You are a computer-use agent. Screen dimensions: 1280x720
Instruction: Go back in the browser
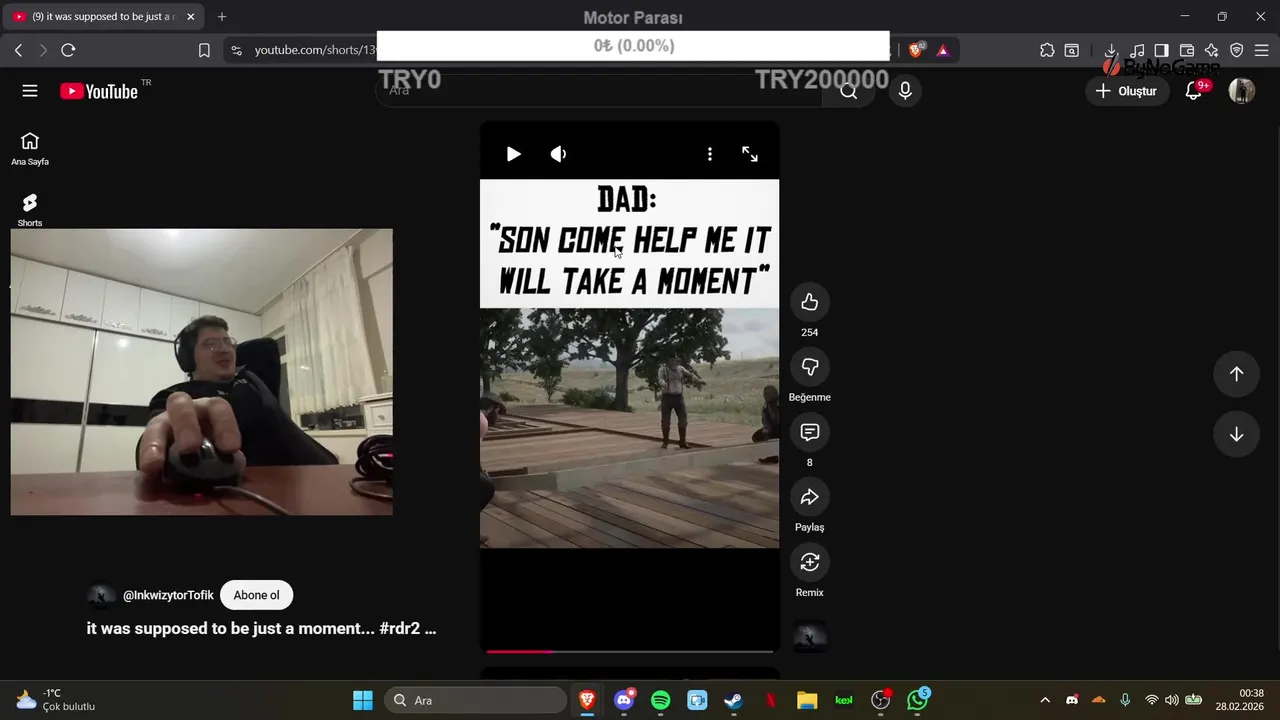pyautogui.click(x=18, y=50)
